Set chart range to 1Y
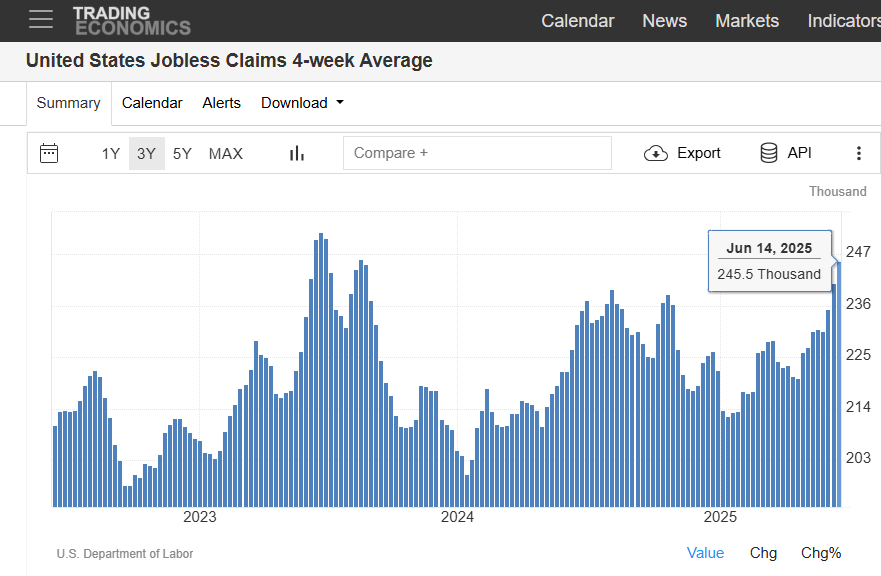Image resolution: width=881 pixels, height=576 pixels. pyautogui.click(x=111, y=153)
